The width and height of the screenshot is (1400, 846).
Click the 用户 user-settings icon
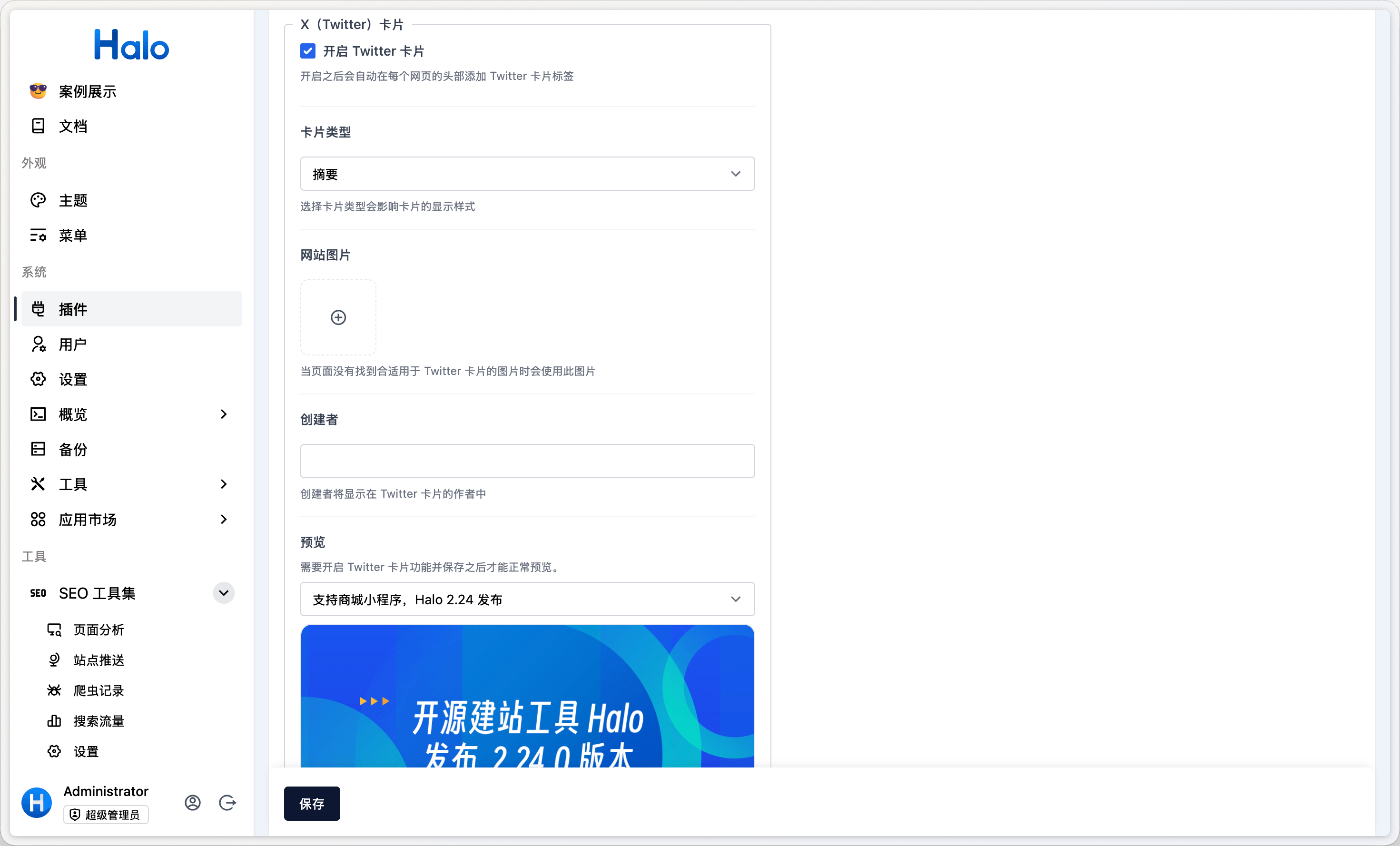tap(38, 344)
